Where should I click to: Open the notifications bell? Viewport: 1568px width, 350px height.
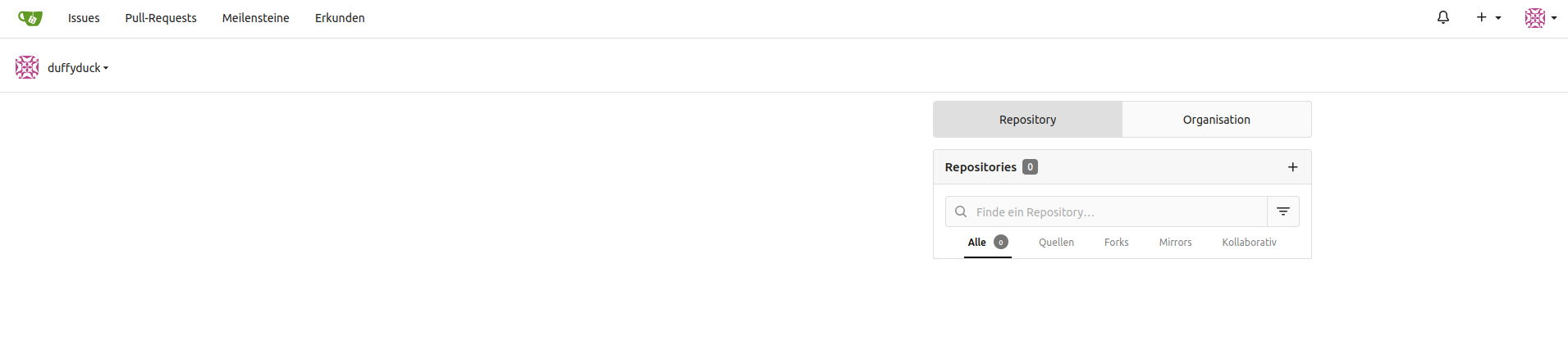(1442, 17)
